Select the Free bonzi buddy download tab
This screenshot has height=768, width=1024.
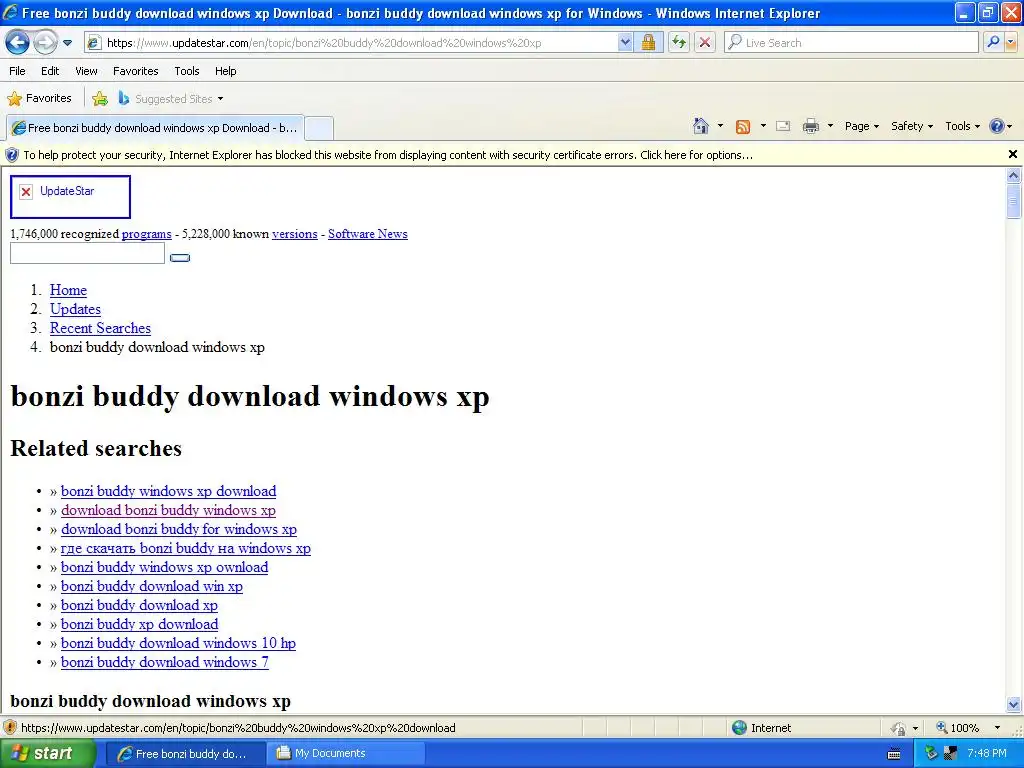tap(155, 128)
